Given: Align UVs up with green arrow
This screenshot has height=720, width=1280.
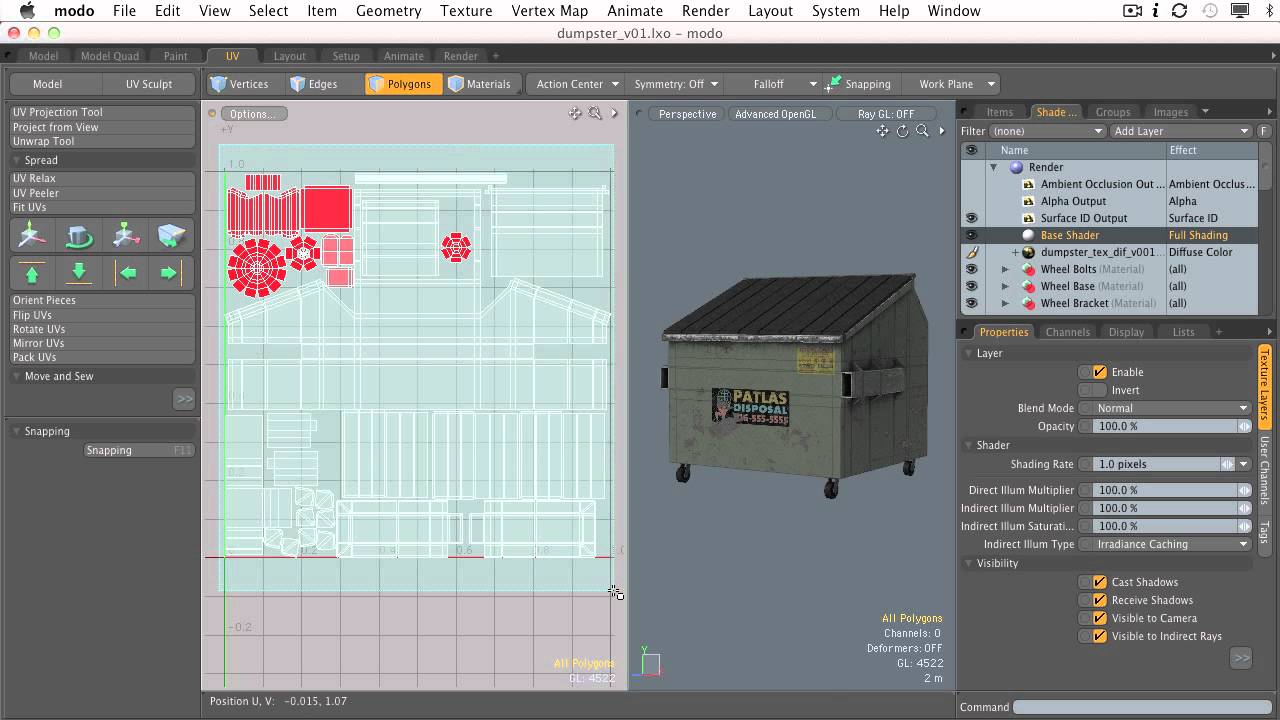Looking at the screenshot, I should pyautogui.click(x=32, y=273).
